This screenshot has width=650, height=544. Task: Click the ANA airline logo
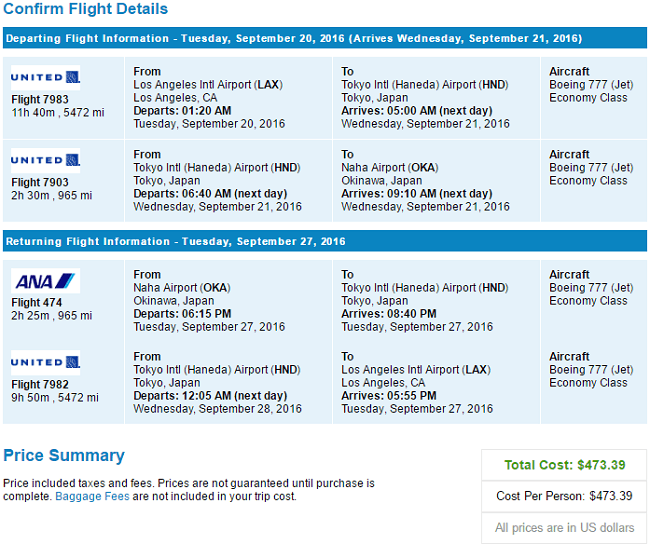point(46,281)
